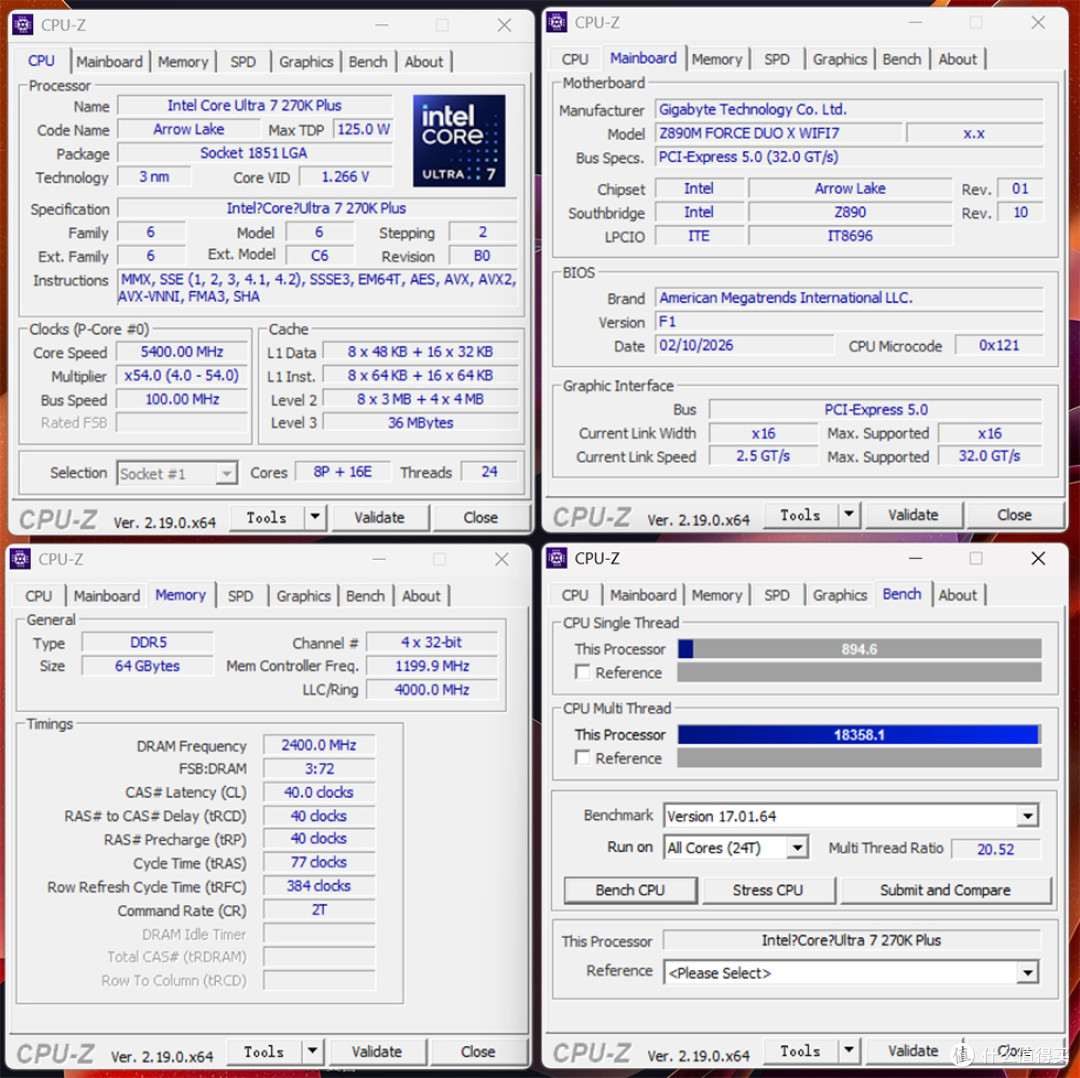
Task: Click Current Link Speed 2.5 GT/s value
Action: pos(763,456)
